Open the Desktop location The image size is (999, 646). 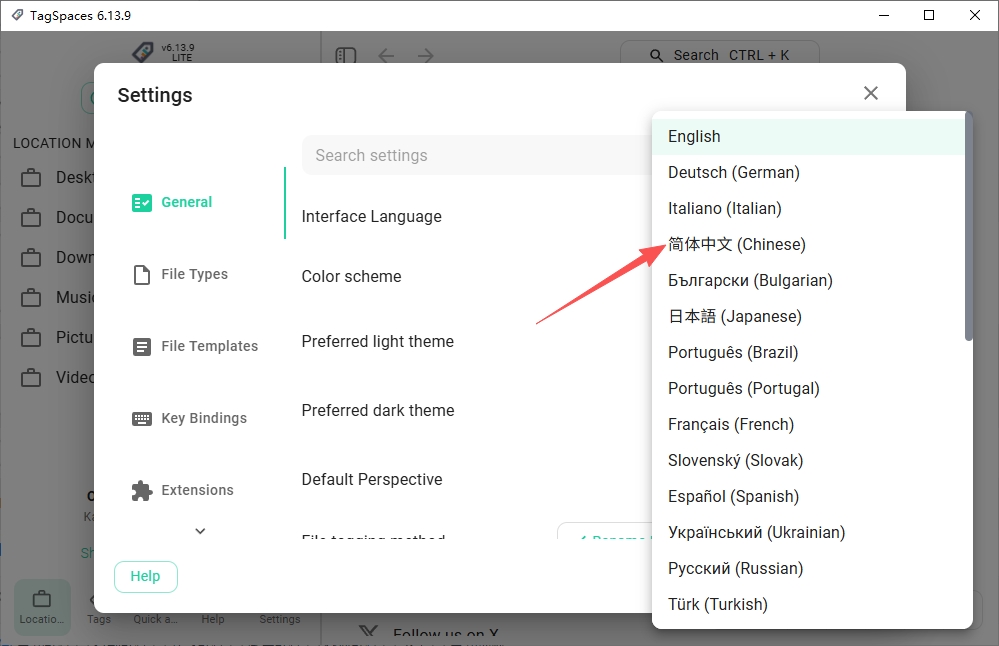[x=56, y=177]
